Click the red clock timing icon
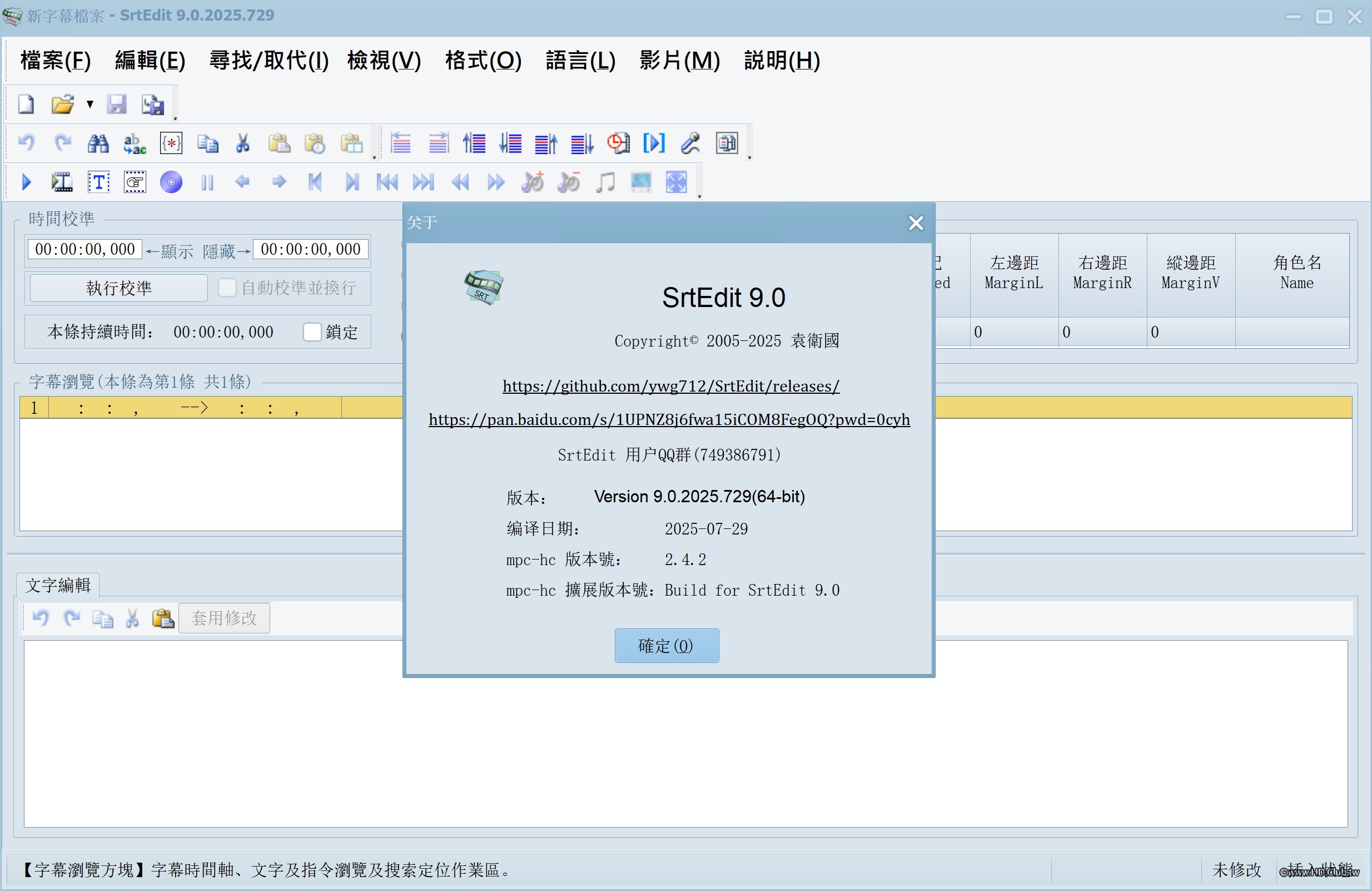The image size is (1372, 891). (618, 143)
